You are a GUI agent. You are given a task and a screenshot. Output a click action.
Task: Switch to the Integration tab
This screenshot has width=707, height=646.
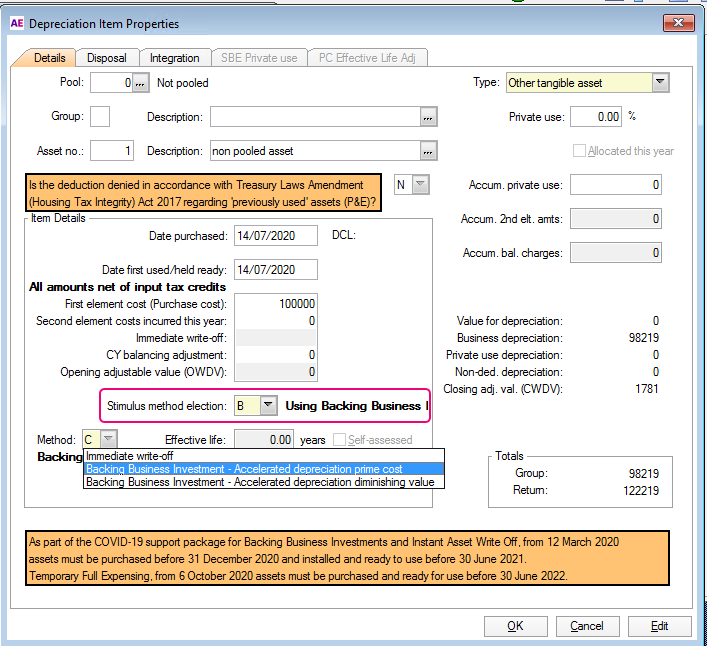(175, 58)
